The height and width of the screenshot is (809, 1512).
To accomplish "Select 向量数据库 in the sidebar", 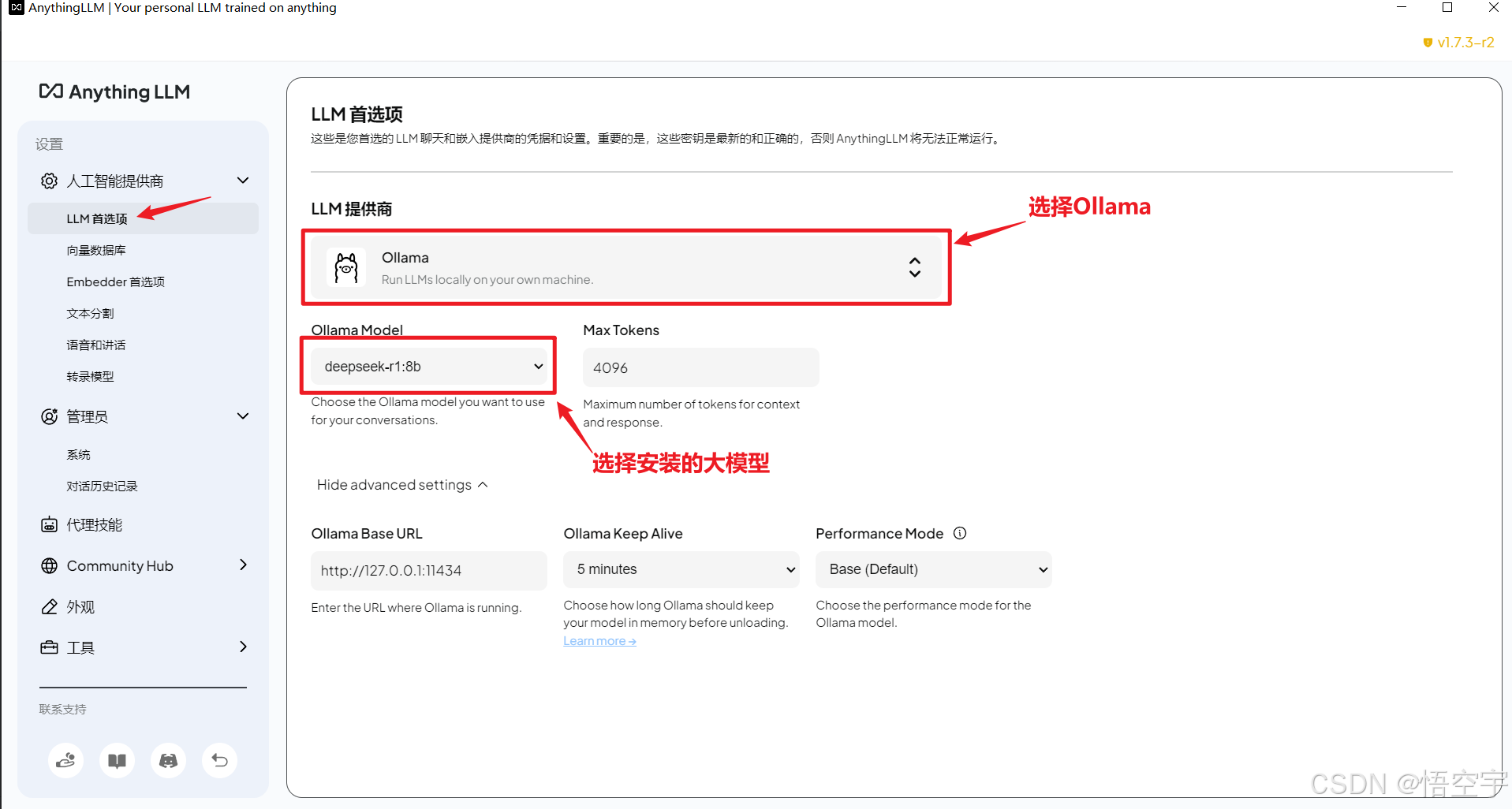I will tap(96, 250).
